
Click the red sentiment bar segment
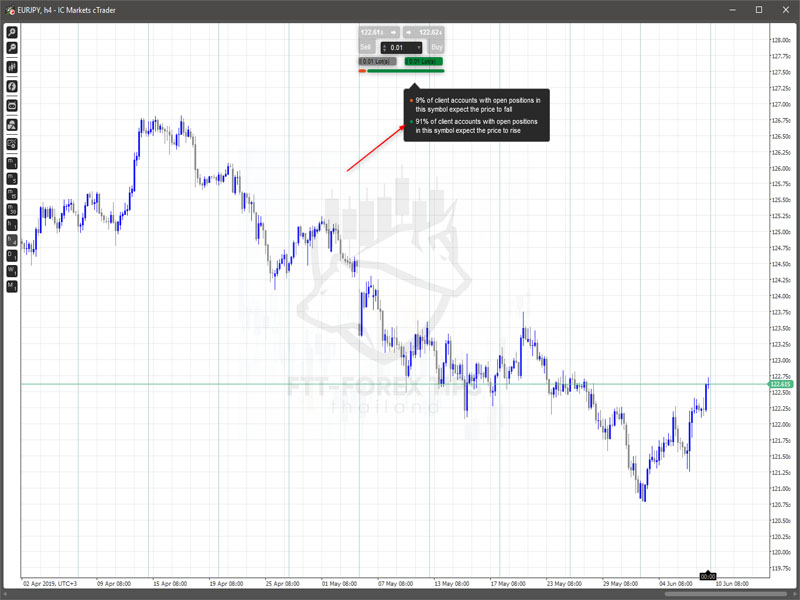[x=362, y=71]
